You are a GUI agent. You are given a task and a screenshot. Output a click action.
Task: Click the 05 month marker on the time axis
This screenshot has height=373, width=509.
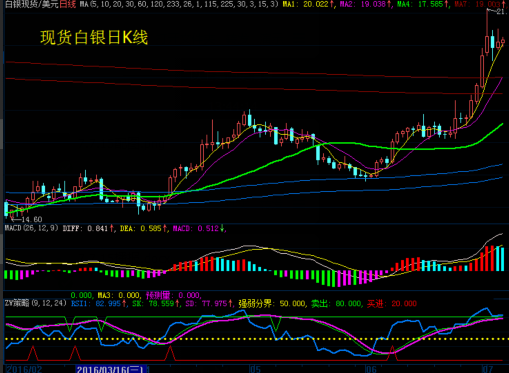(x=255, y=369)
